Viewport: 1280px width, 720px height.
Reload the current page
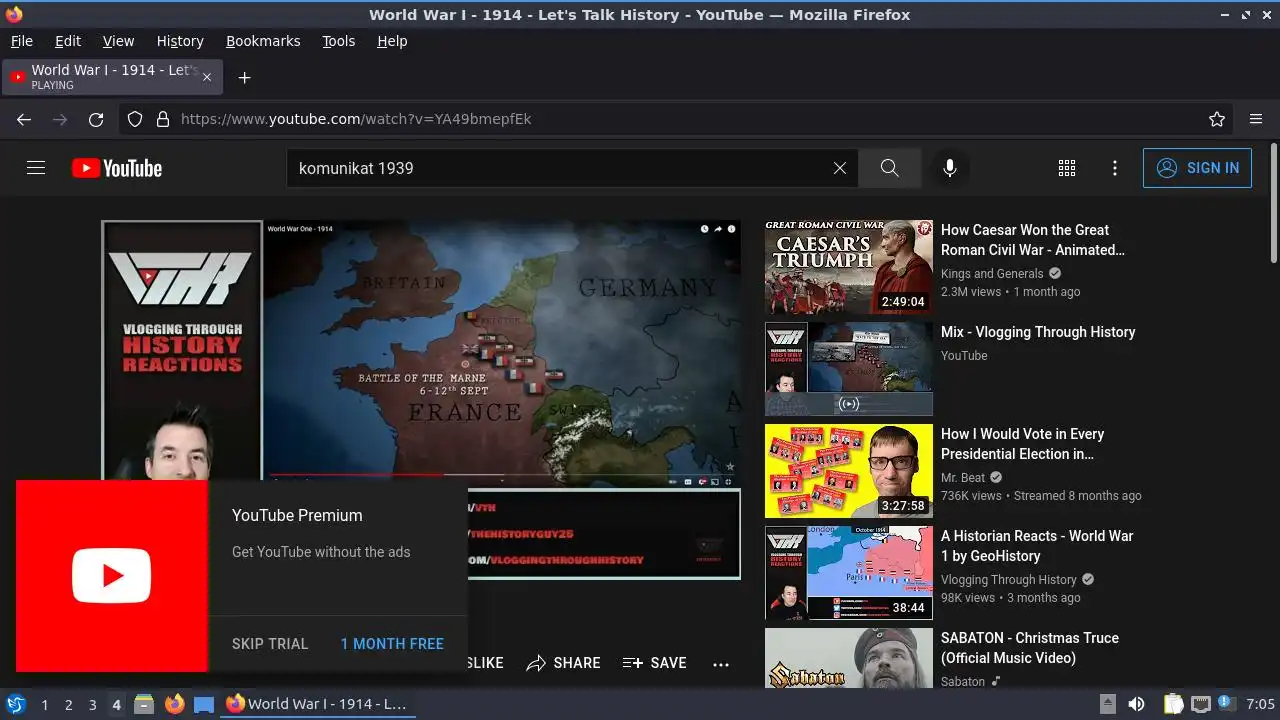tap(96, 119)
